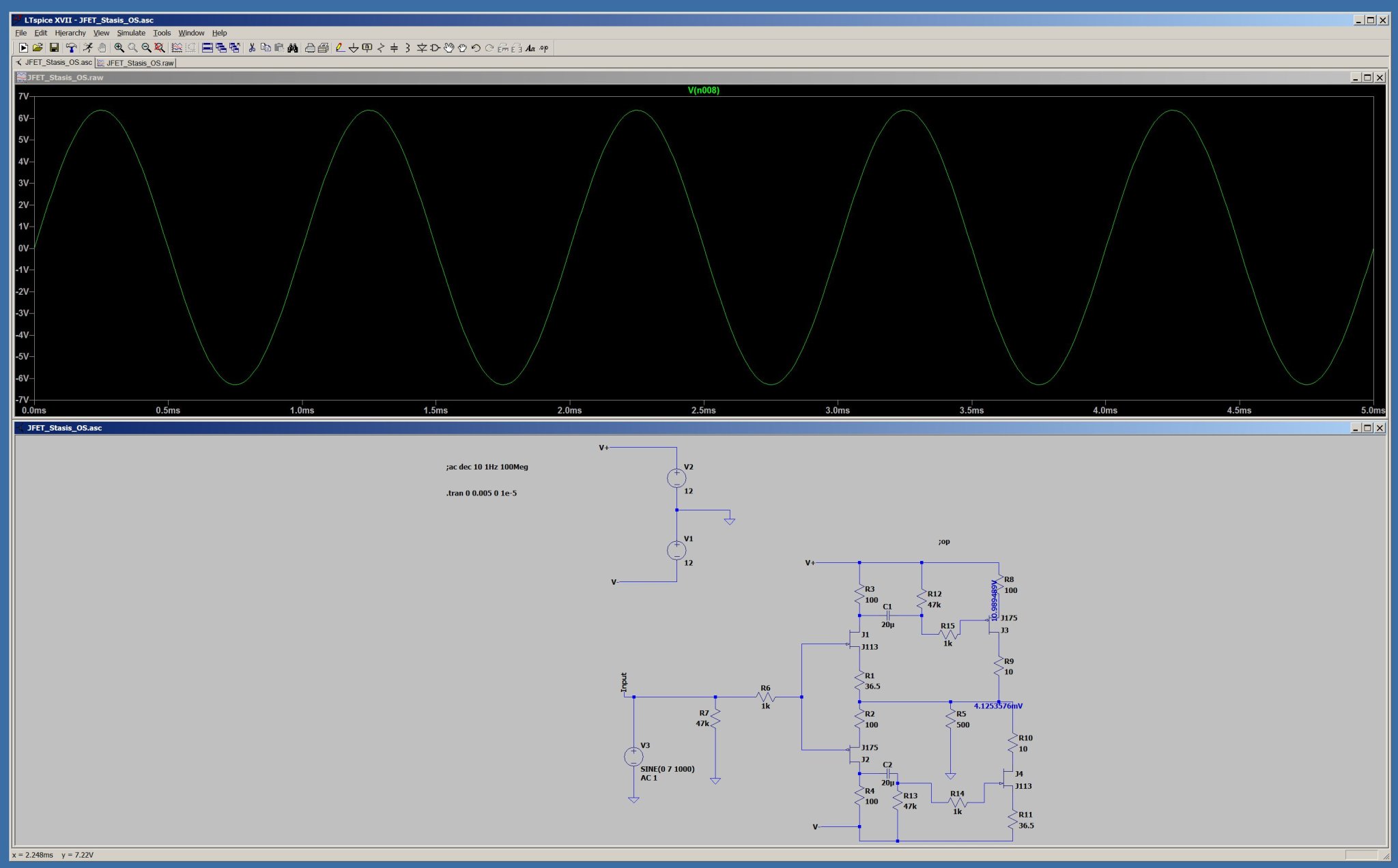Select the Draw Wire pencil tool
The width and height of the screenshot is (1398, 868).
click(339, 48)
